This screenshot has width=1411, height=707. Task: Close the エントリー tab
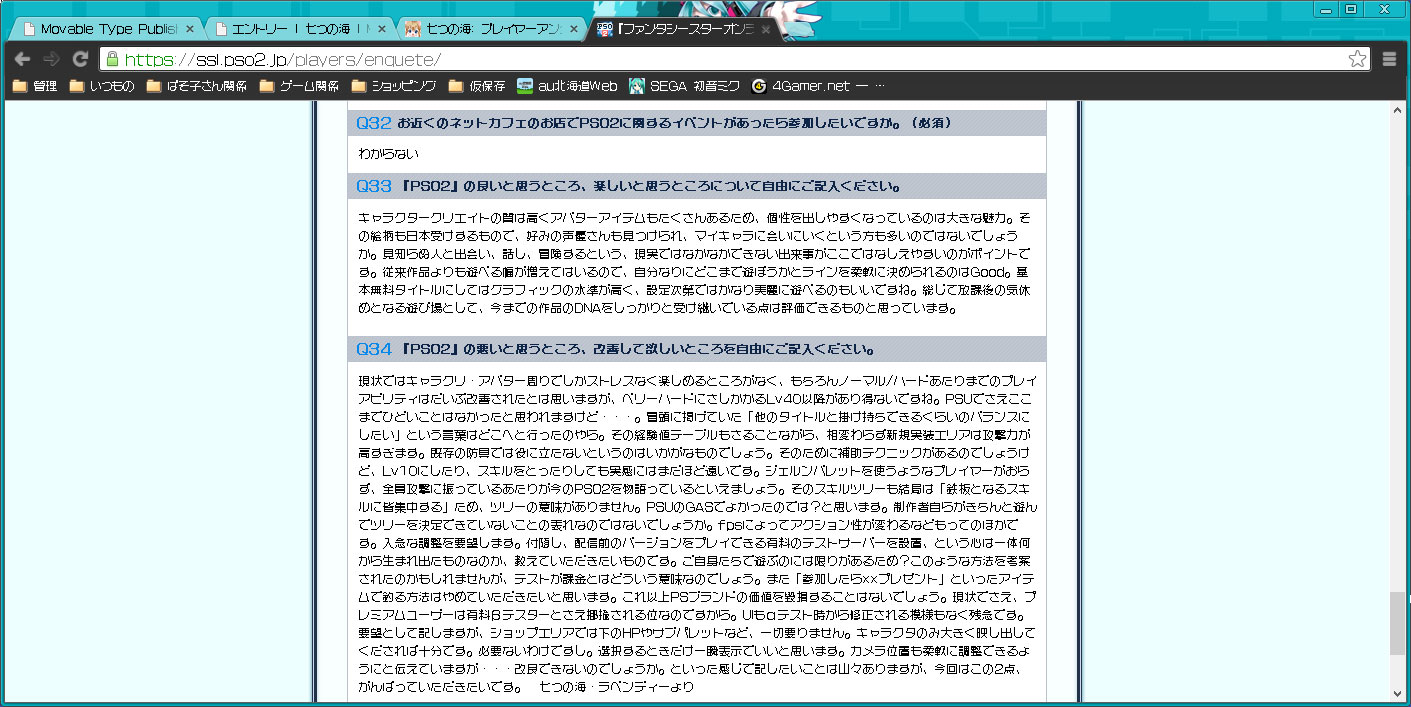[382, 30]
